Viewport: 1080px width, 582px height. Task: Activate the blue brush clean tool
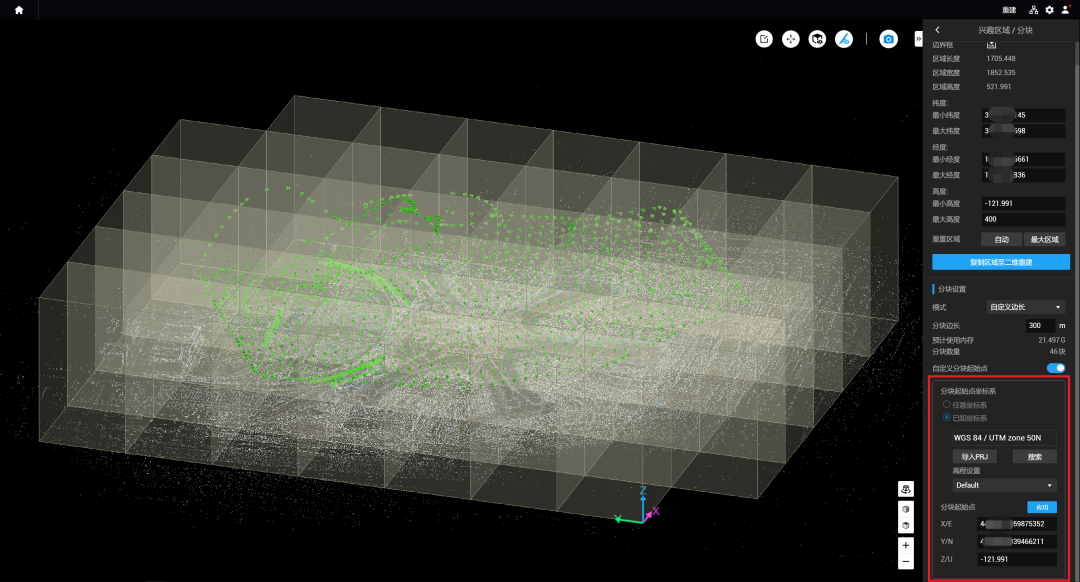coord(845,39)
